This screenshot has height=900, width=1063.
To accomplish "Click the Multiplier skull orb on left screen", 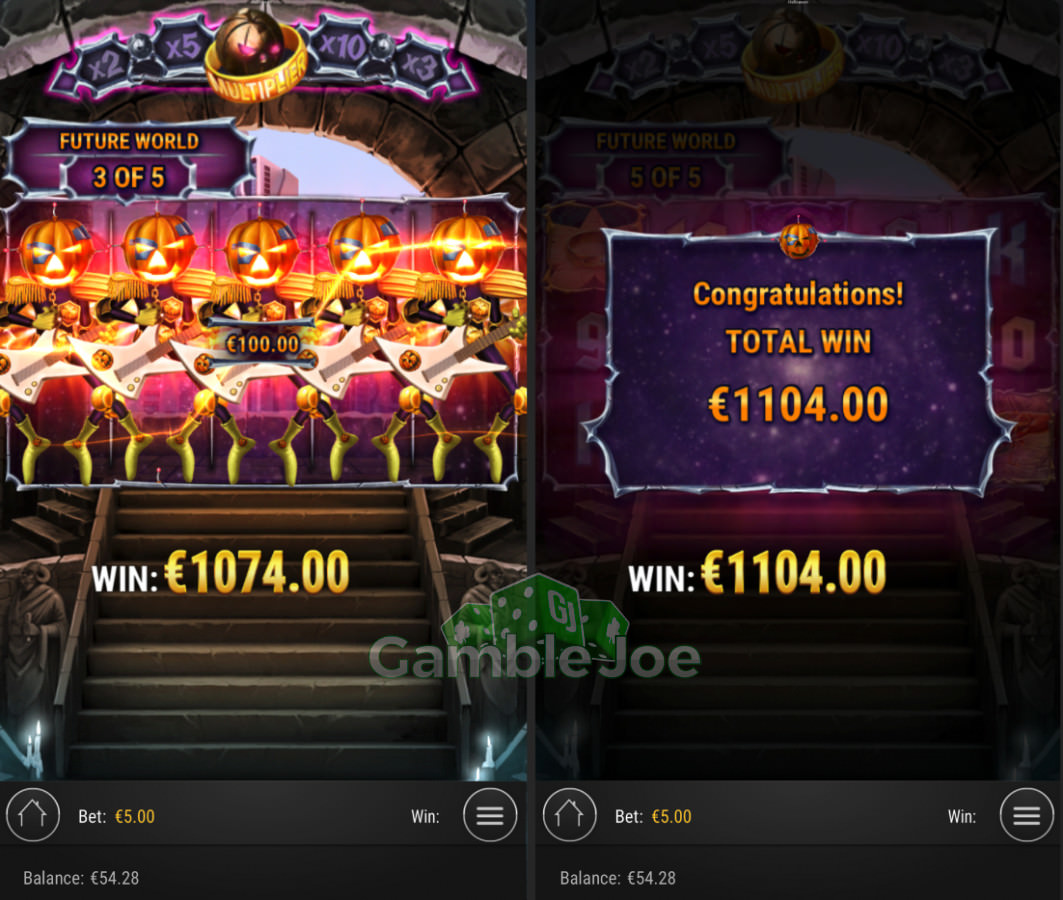I will 256,56.
